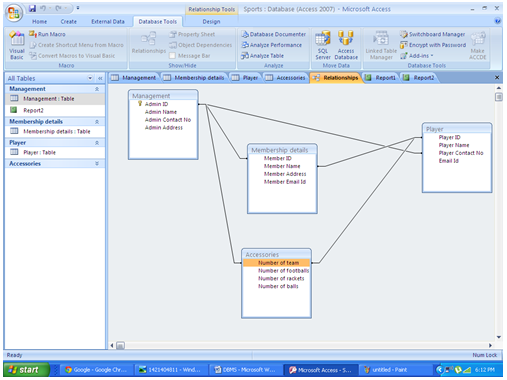Launch Analyze Performance tool
507x380 pixels.
coord(271,45)
